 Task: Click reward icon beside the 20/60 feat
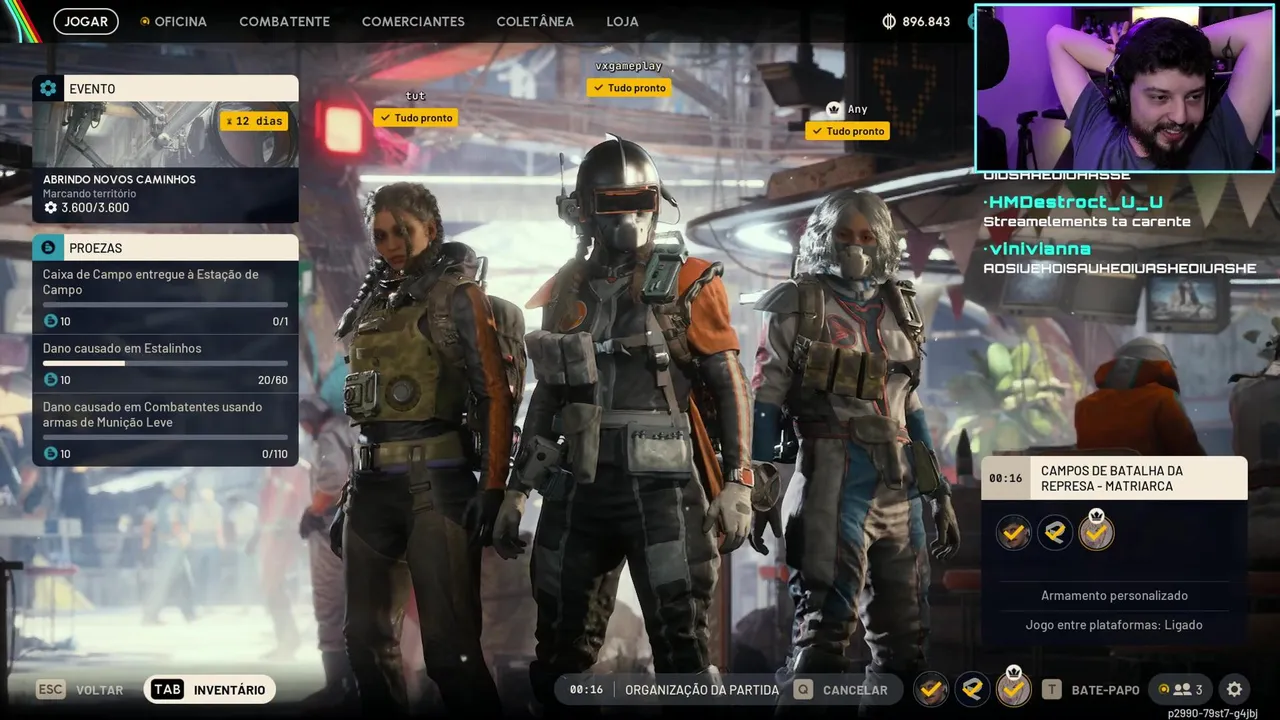51,380
